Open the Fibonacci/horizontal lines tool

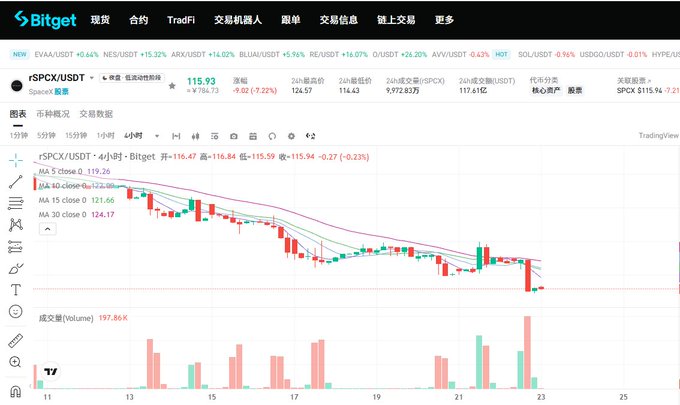(x=16, y=203)
